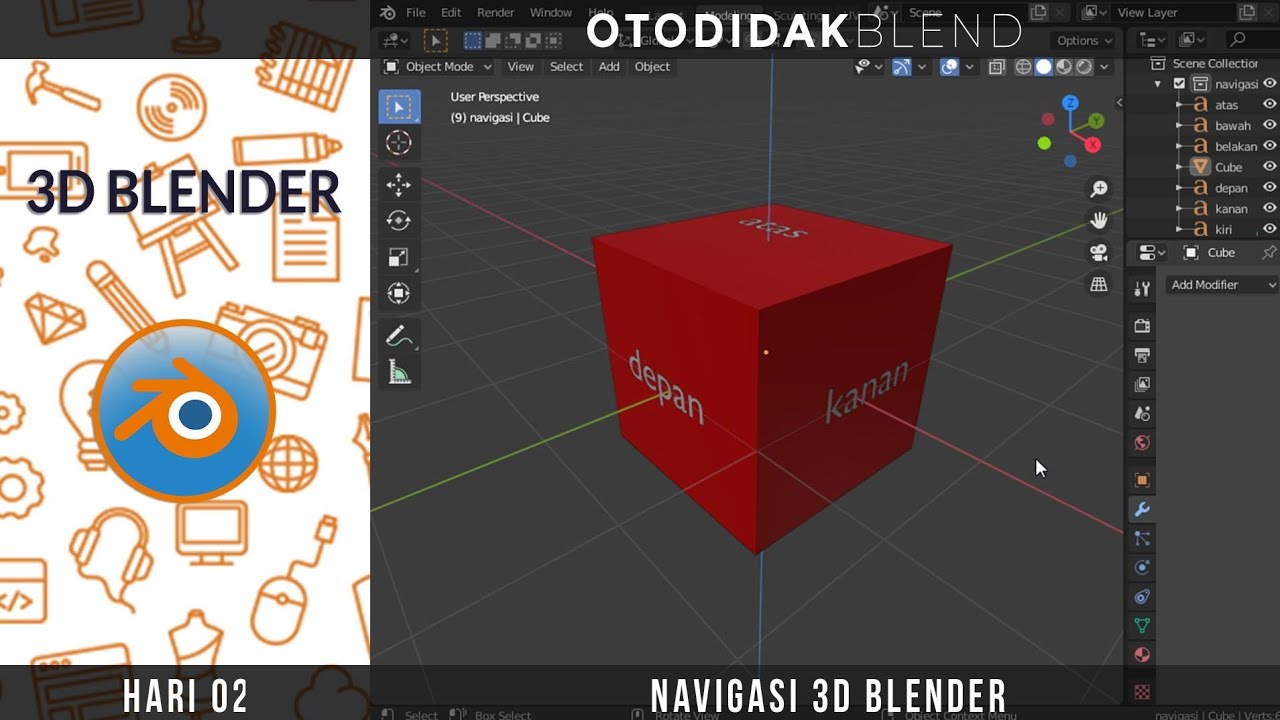Click the X axis on navigation gizmo

(x=1093, y=145)
